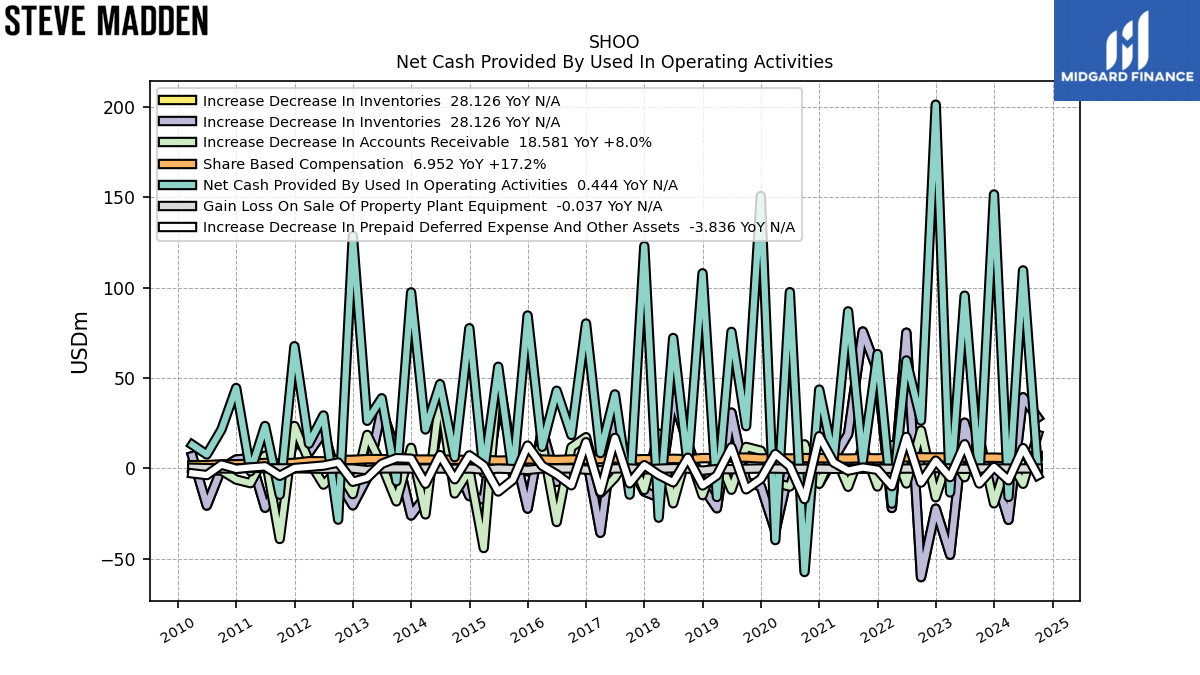Select legend label Share Based Compensation 6.952 YoY +17.2%
Image resolution: width=1200 pixels, height=675 pixels.
click(374, 164)
